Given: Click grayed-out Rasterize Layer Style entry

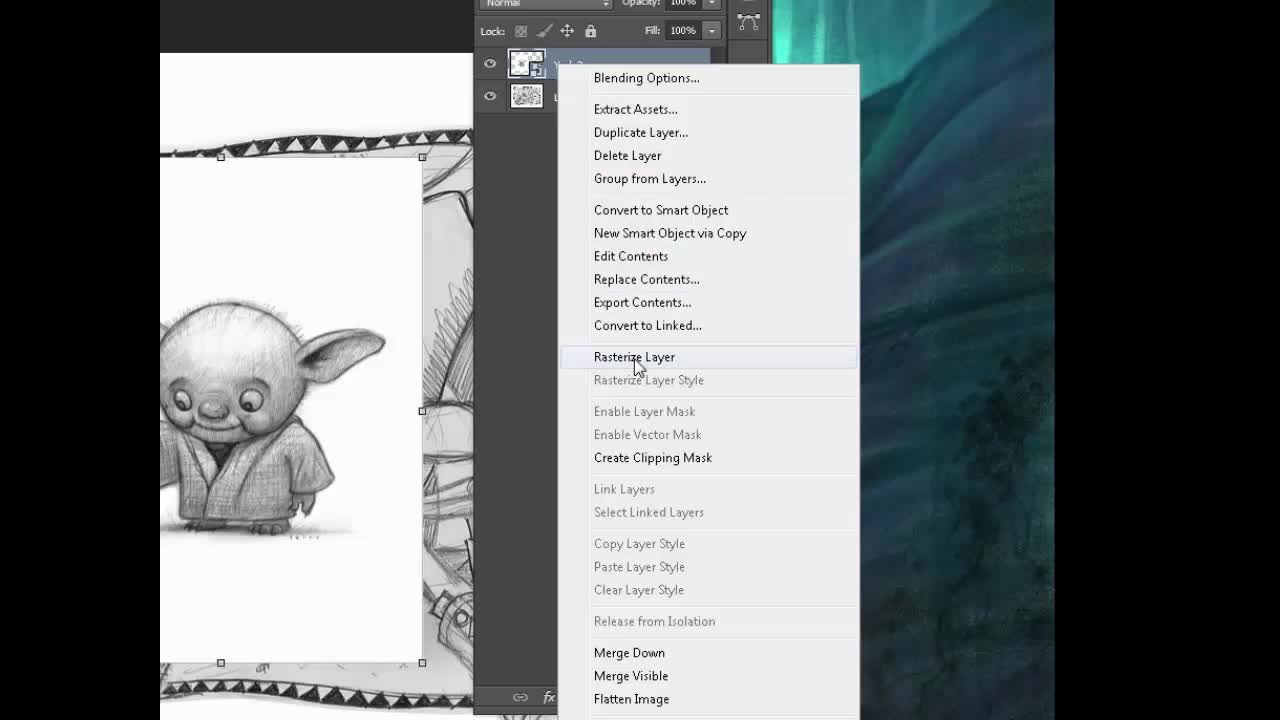Looking at the screenshot, I should 648,380.
